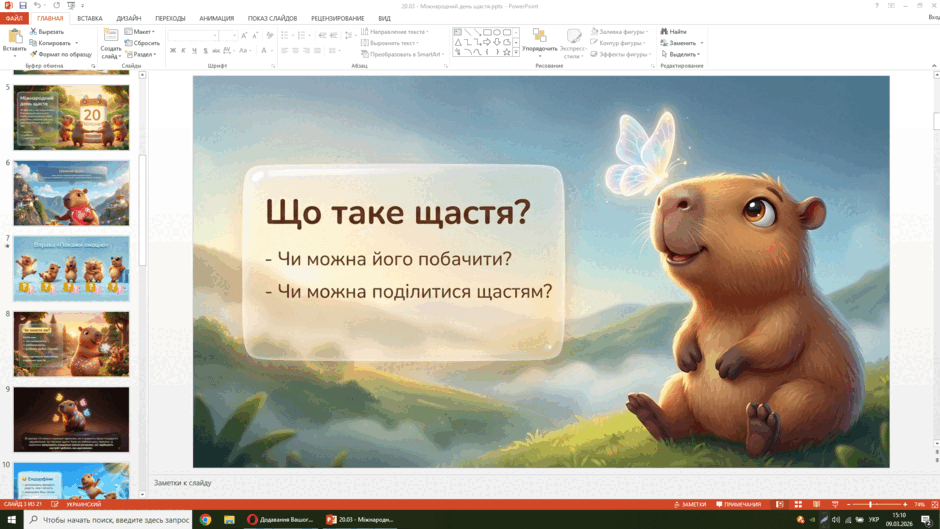Open Выделить select dropdown
Viewport: 940px width, 529px height.
[680, 54]
